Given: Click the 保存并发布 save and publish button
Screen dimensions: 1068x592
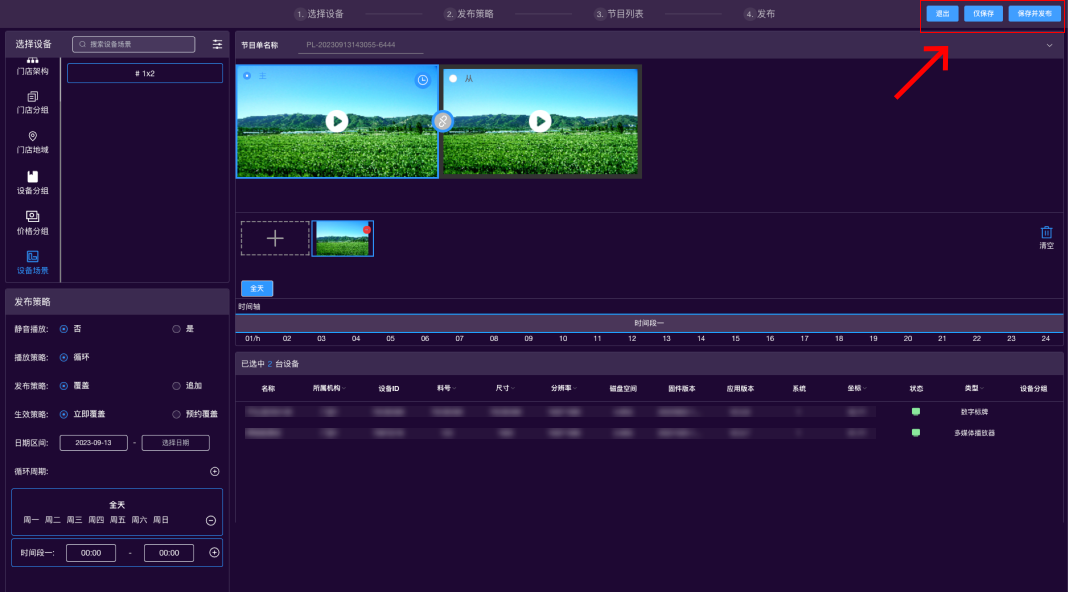Looking at the screenshot, I should coord(1035,14).
